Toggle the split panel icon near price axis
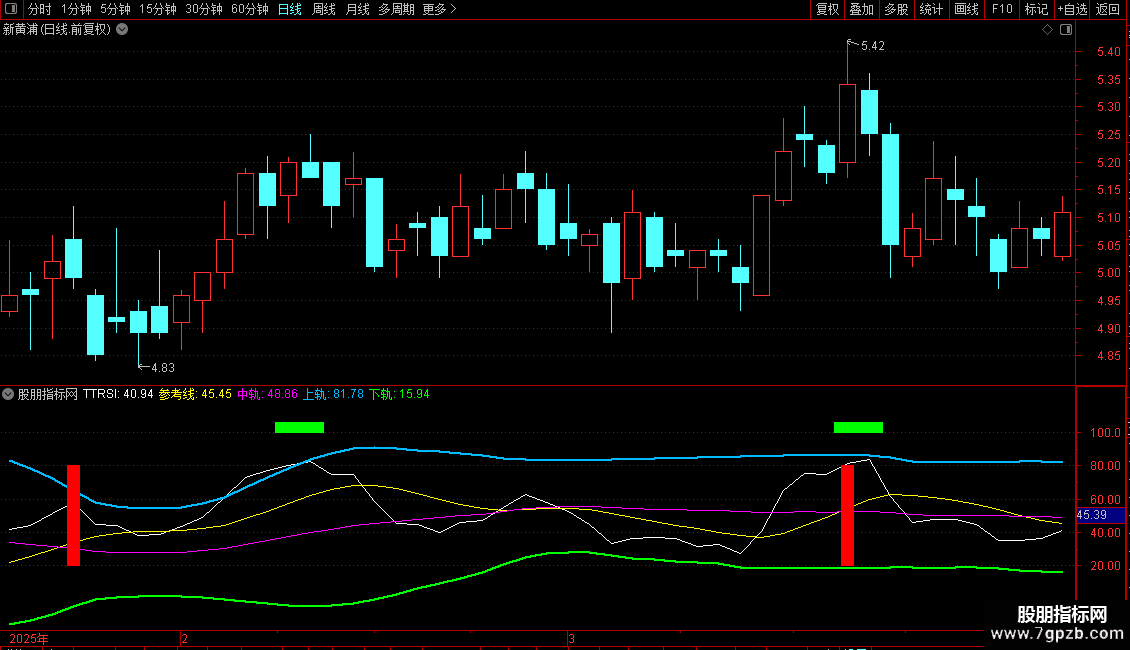 [1066, 30]
